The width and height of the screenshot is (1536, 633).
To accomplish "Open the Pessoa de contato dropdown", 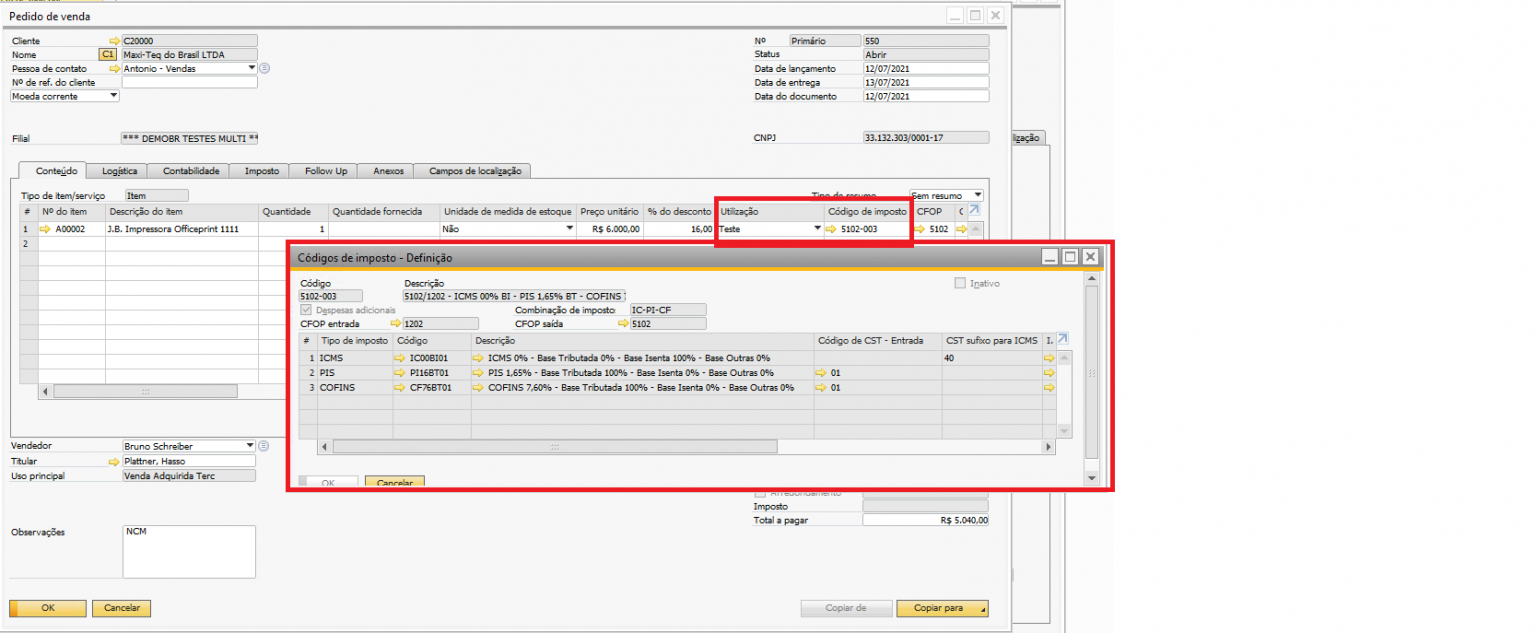I will (251, 69).
